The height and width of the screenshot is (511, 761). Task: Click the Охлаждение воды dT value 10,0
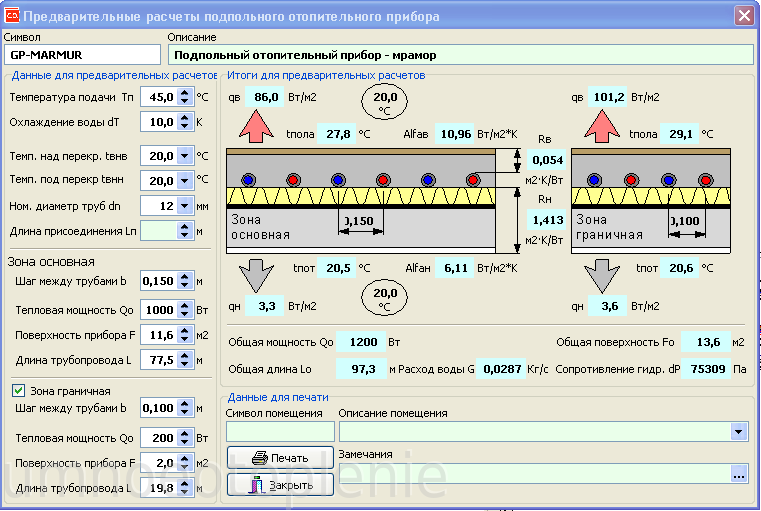[159, 122]
